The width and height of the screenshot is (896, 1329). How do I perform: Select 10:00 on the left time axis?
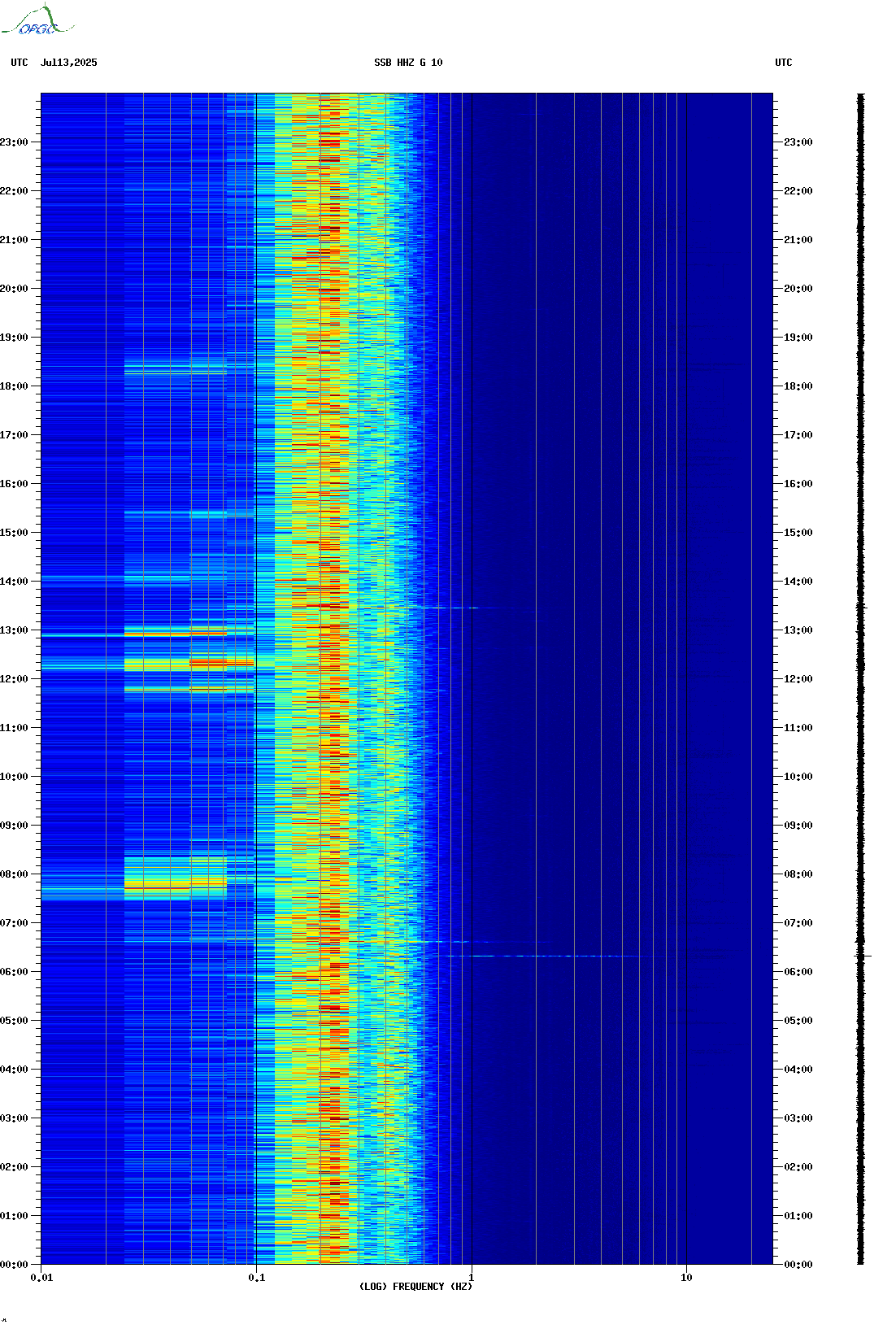coord(14,777)
